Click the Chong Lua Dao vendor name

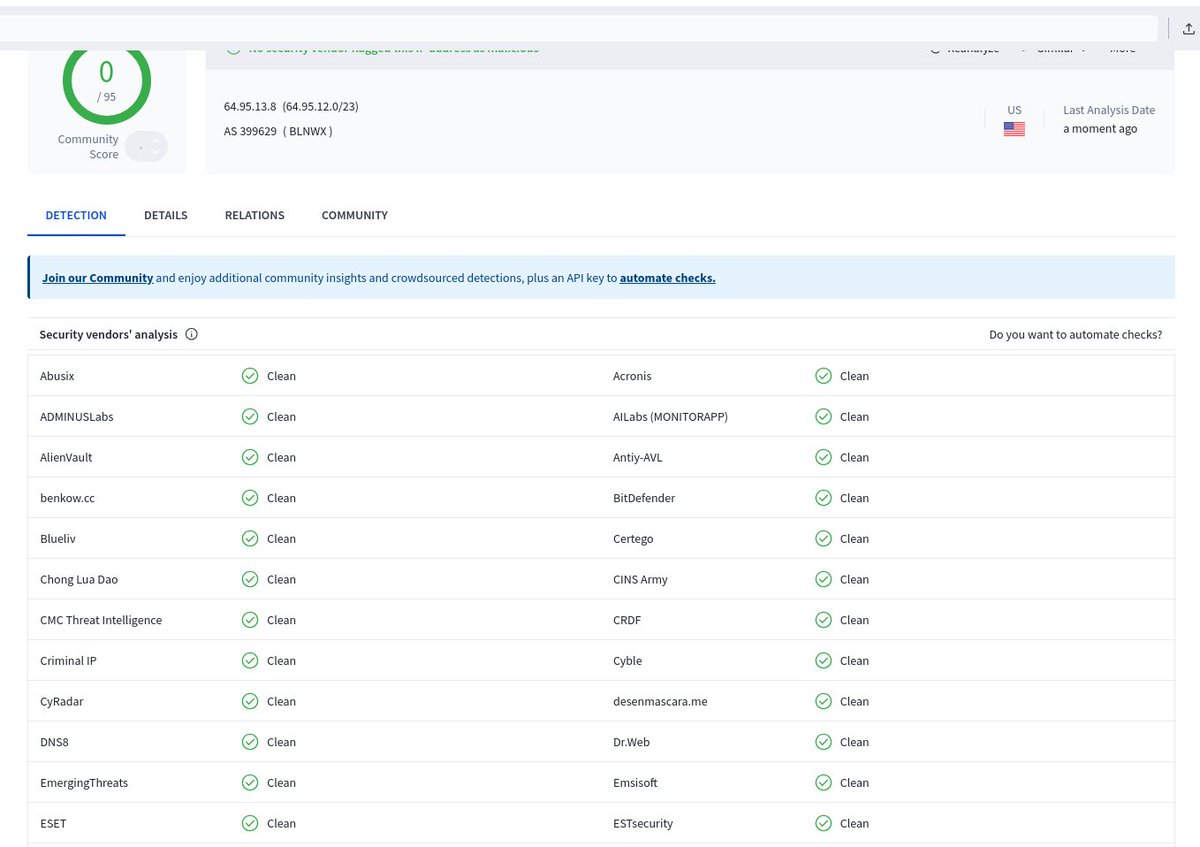[x=79, y=579]
